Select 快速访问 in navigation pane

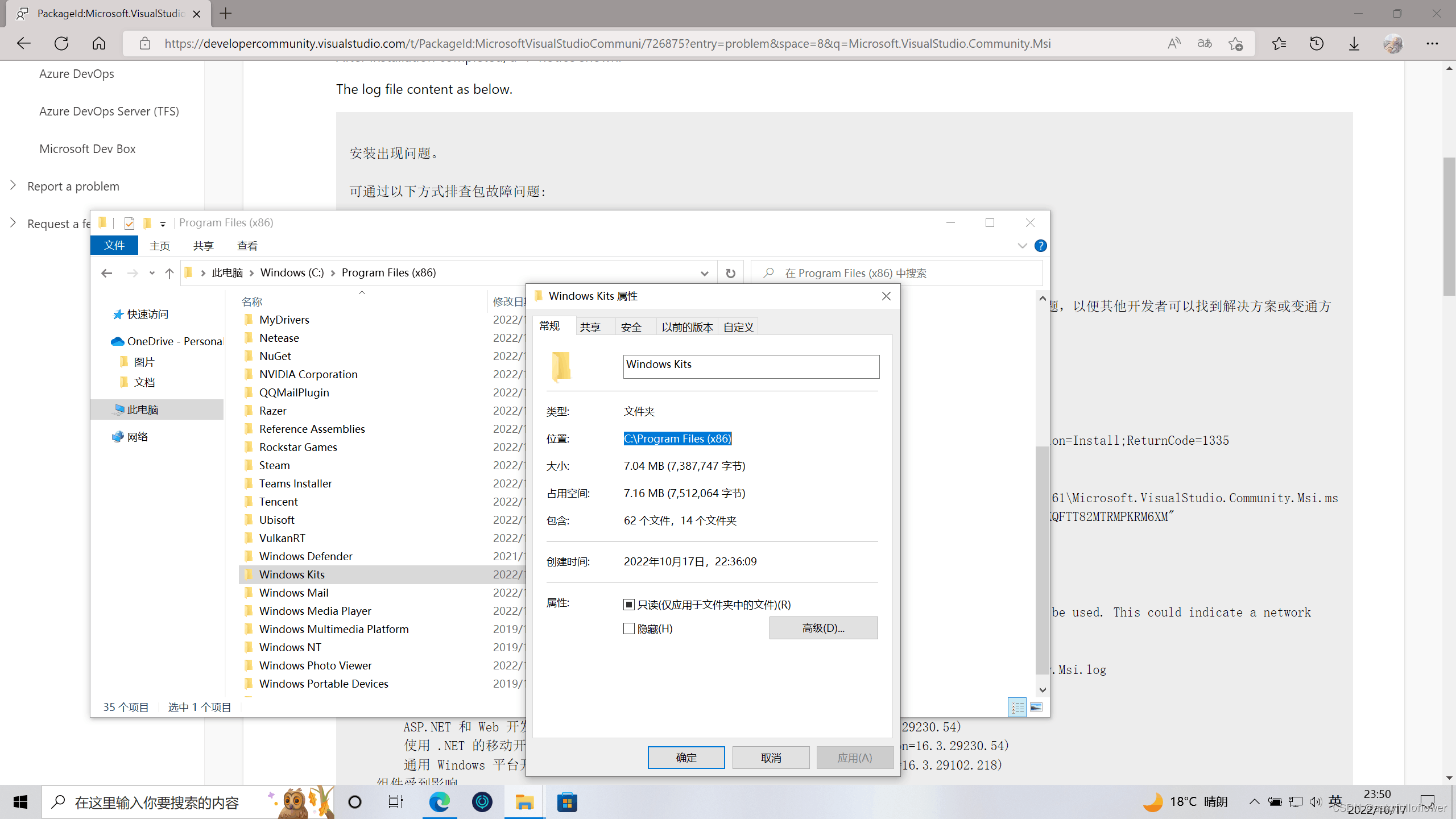coord(141,315)
